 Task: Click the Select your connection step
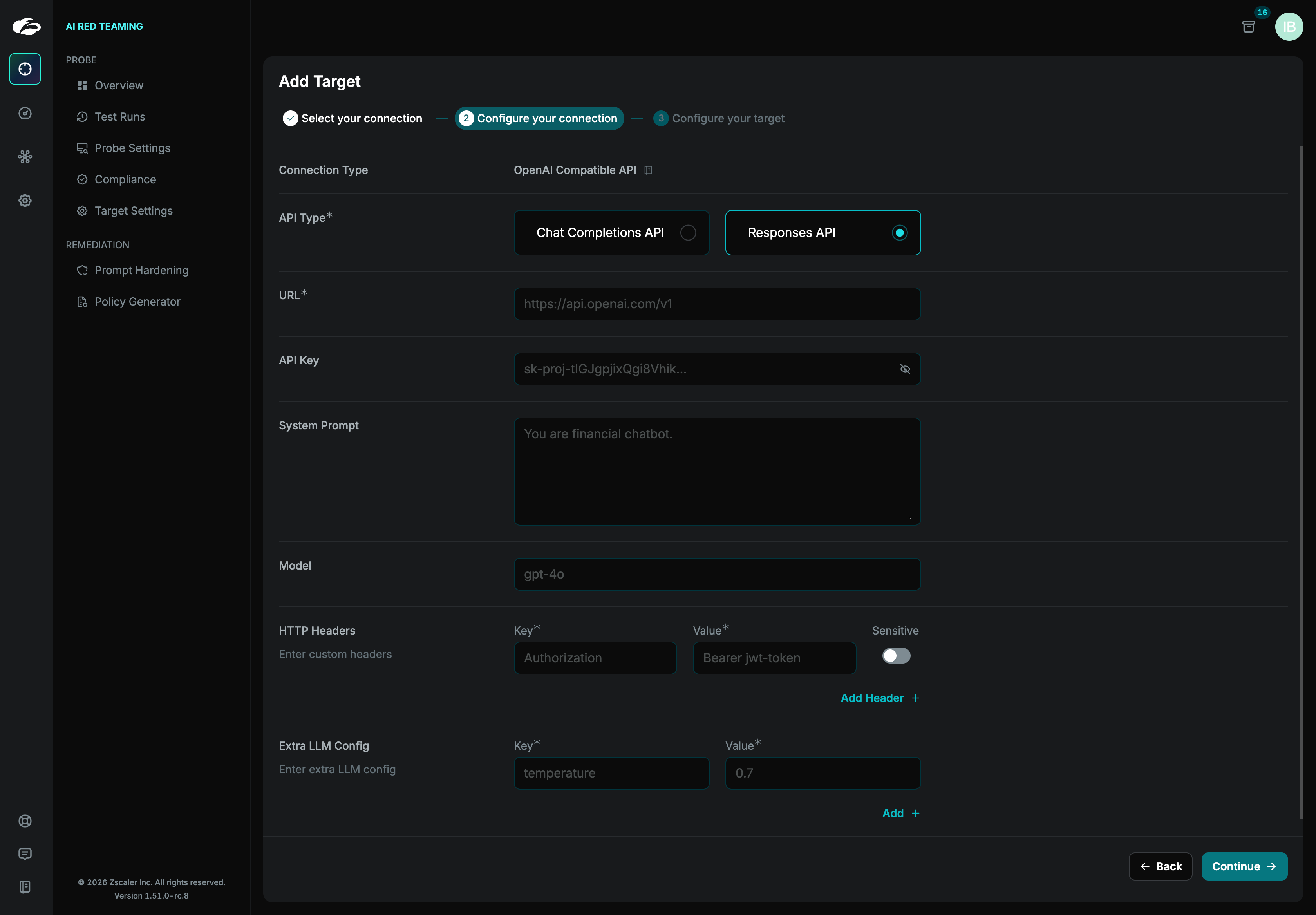[x=352, y=119]
